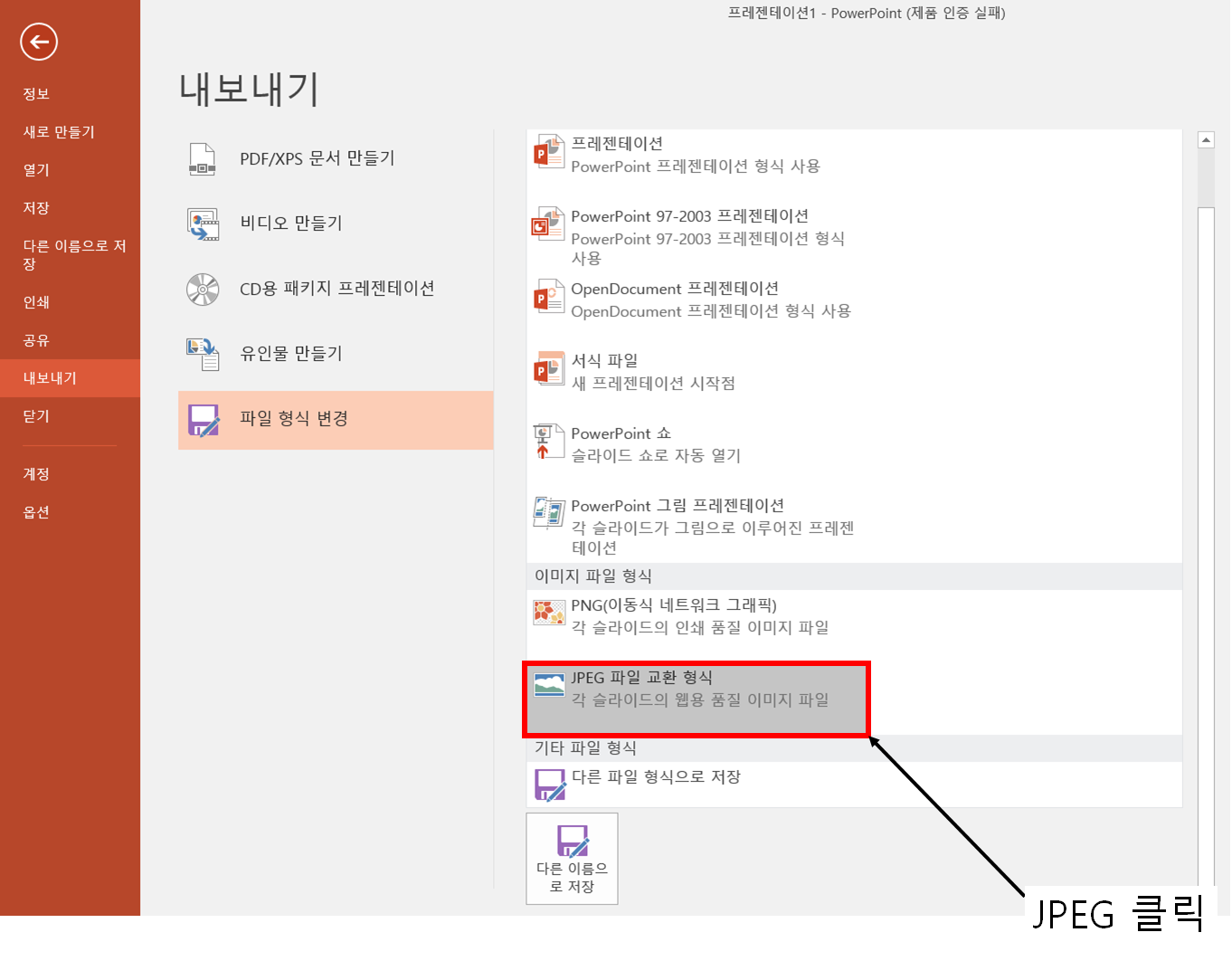Click the PNG image format icon
The image size is (1232, 961).
(548, 614)
